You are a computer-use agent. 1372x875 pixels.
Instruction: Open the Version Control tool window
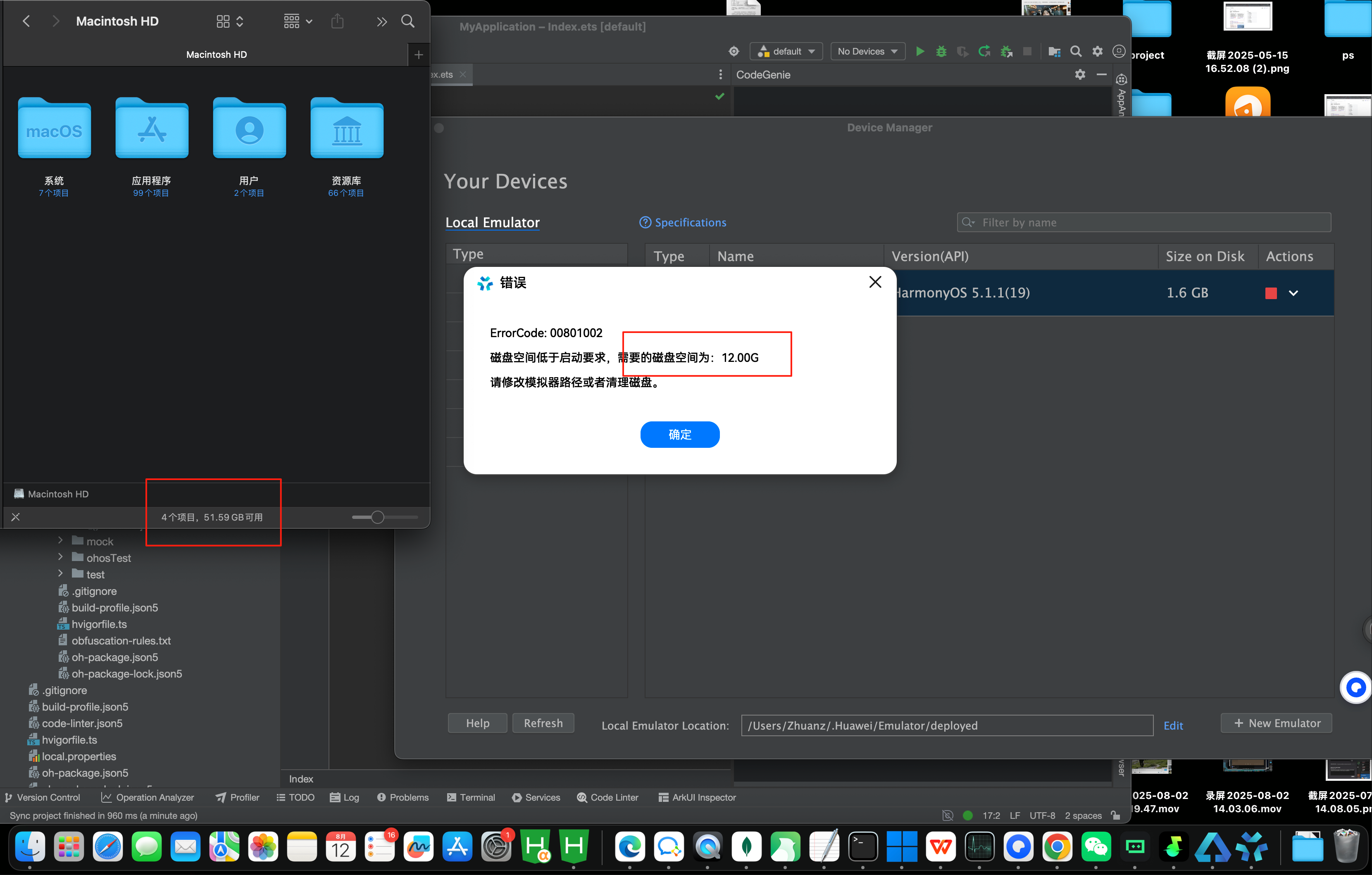[42, 797]
